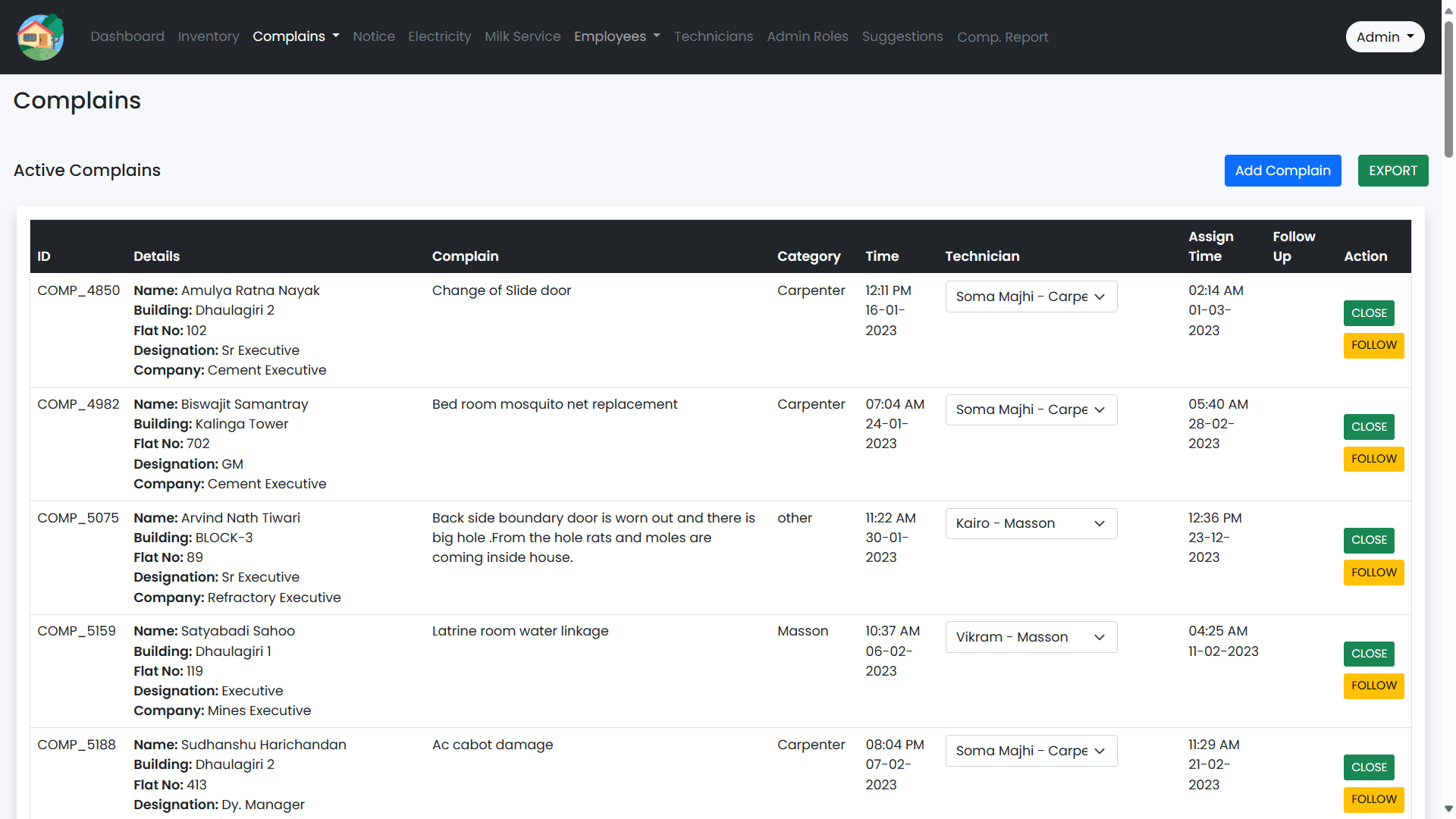Open technician dropdown for COMP_4850

1031,296
